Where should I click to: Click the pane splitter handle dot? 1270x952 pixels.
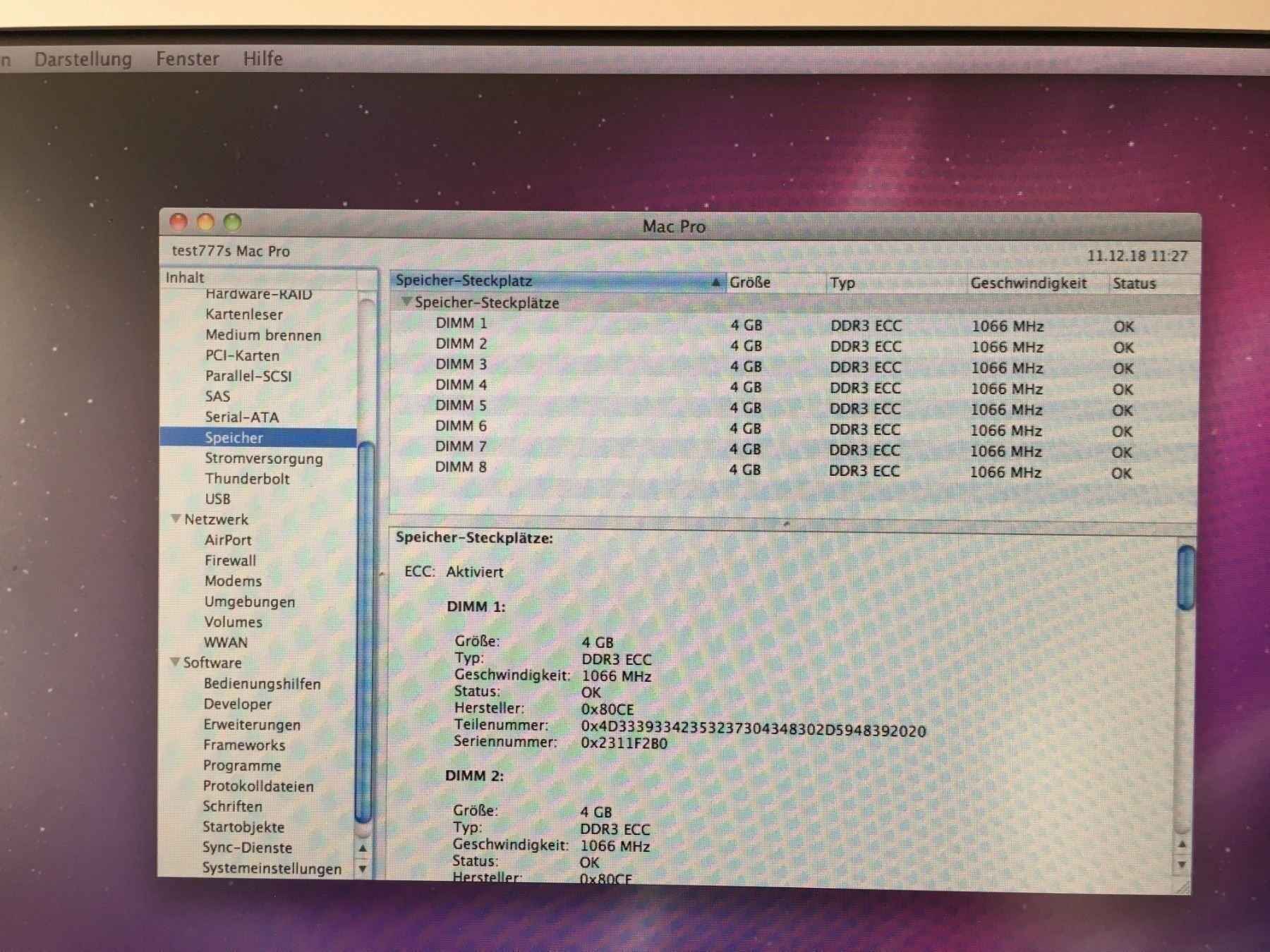pos(786,523)
